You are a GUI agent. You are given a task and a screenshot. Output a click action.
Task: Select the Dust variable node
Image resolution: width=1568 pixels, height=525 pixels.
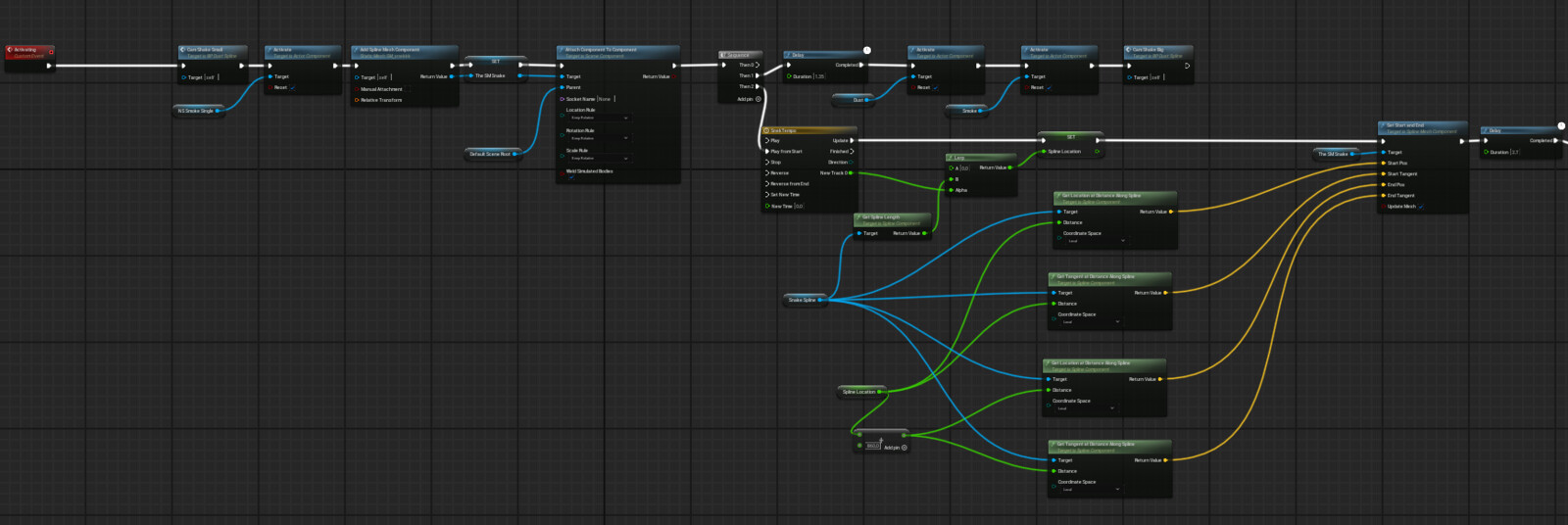852,100
